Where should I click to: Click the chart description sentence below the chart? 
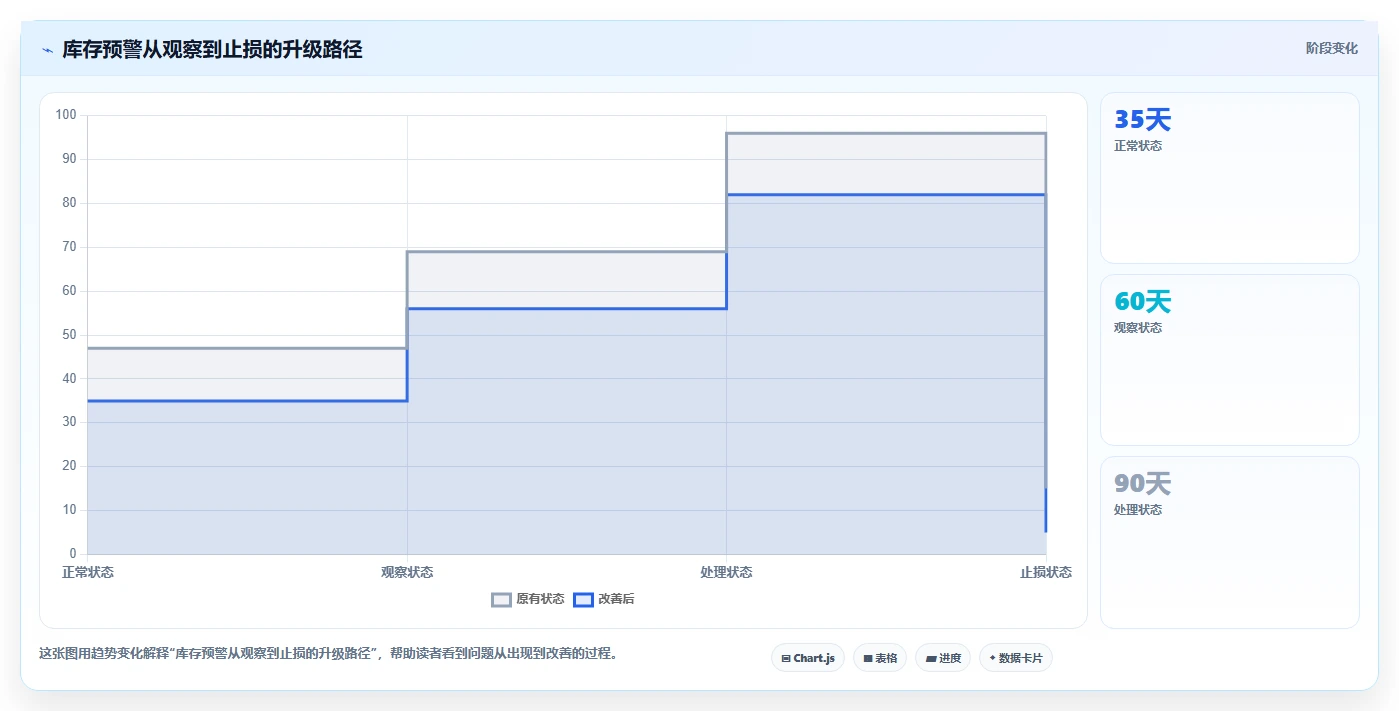(328, 654)
